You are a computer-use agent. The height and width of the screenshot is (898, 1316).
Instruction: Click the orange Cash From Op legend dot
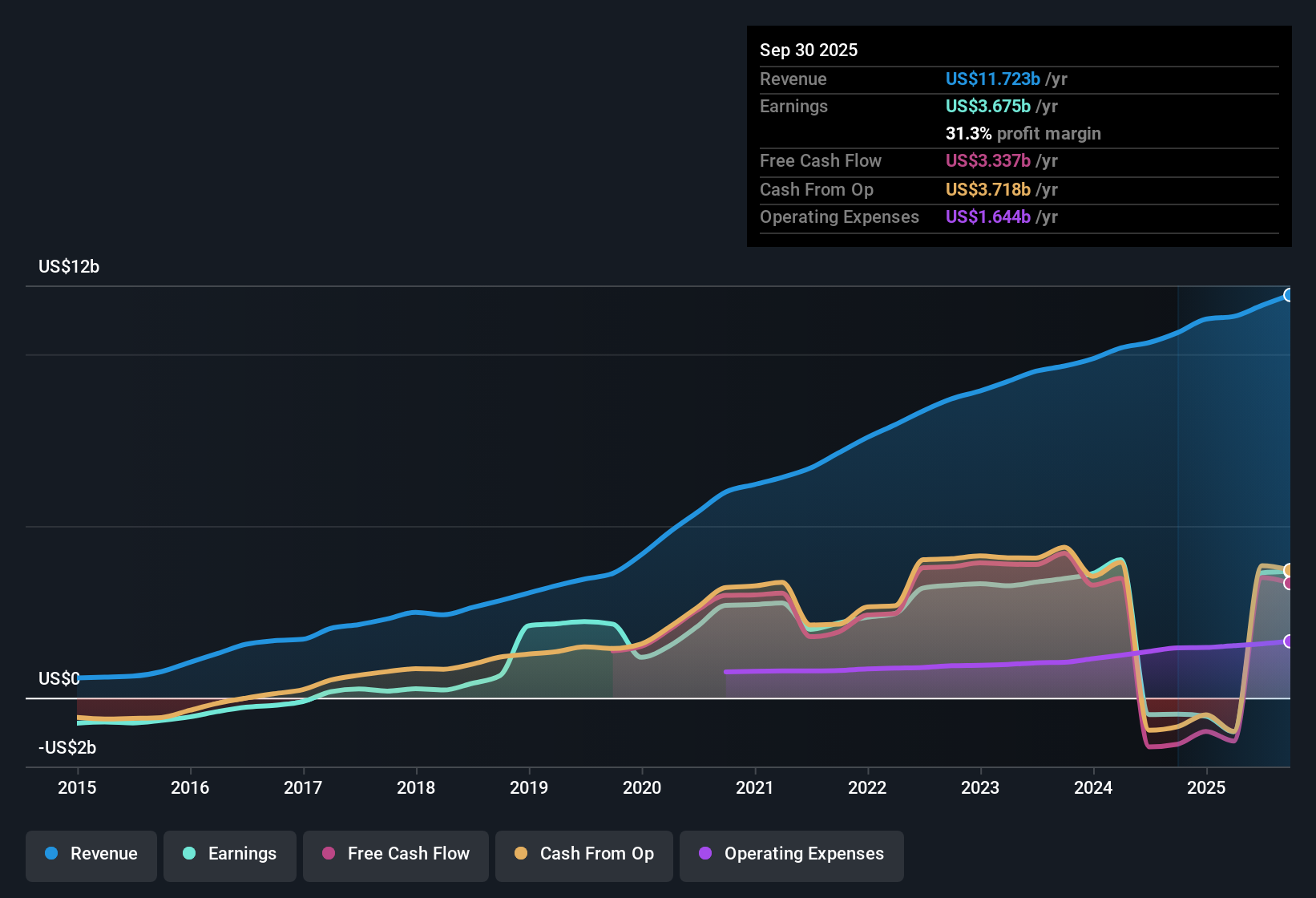click(520, 854)
